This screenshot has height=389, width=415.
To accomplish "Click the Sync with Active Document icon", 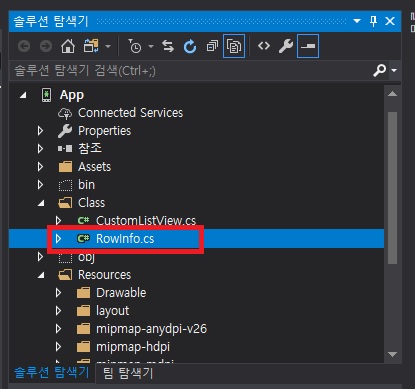I will point(168,46).
